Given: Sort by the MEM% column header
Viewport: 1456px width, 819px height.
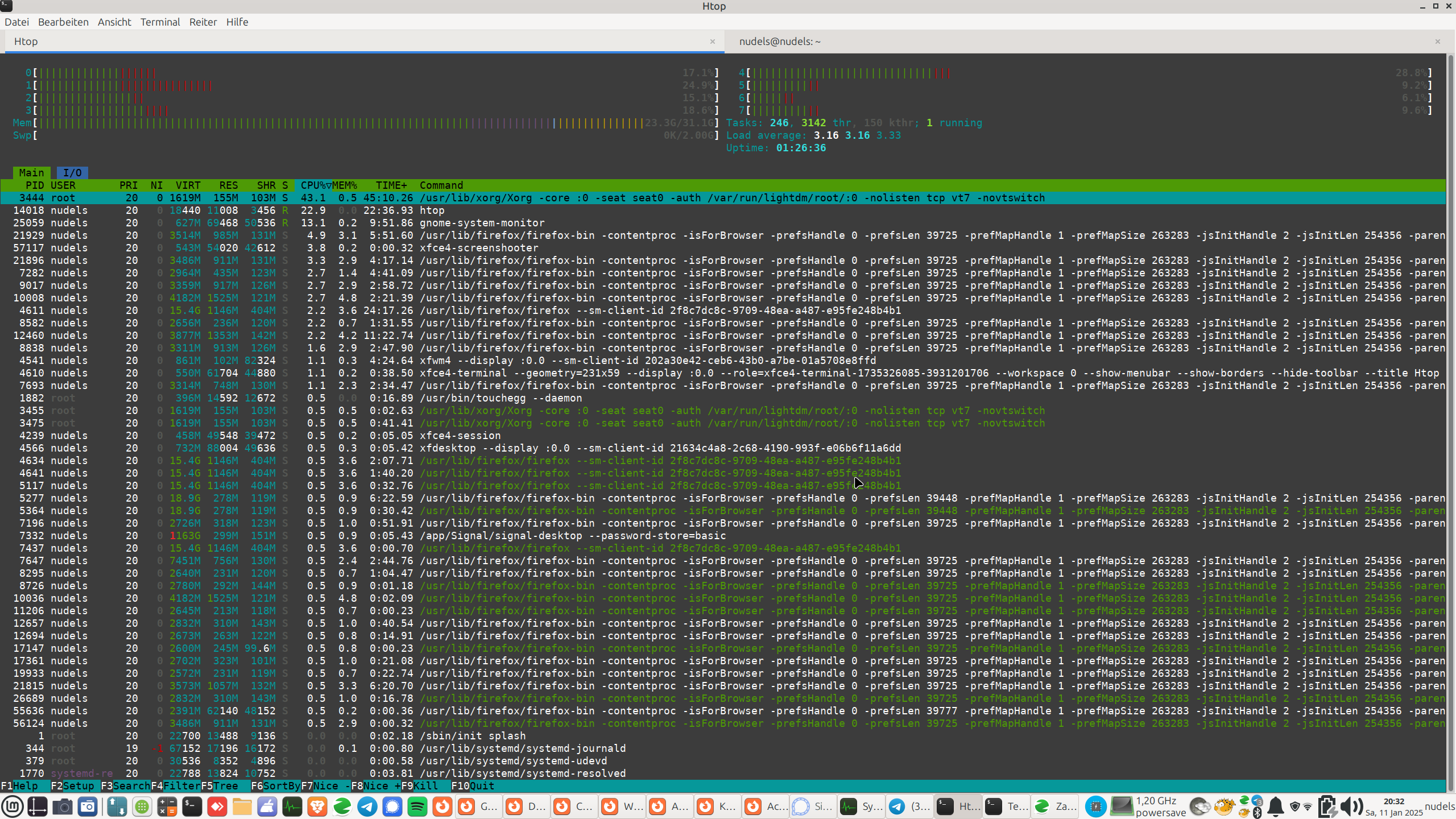Looking at the screenshot, I should tap(345, 185).
